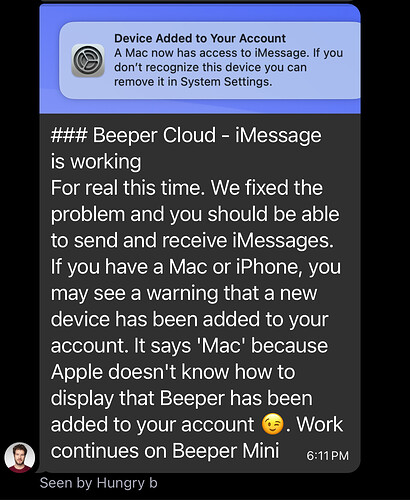Image resolution: width=410 pixels, height=500 pixels.
Task: Click the 'Seen by Hungry b' read receipt
Action: click(98, 483)
